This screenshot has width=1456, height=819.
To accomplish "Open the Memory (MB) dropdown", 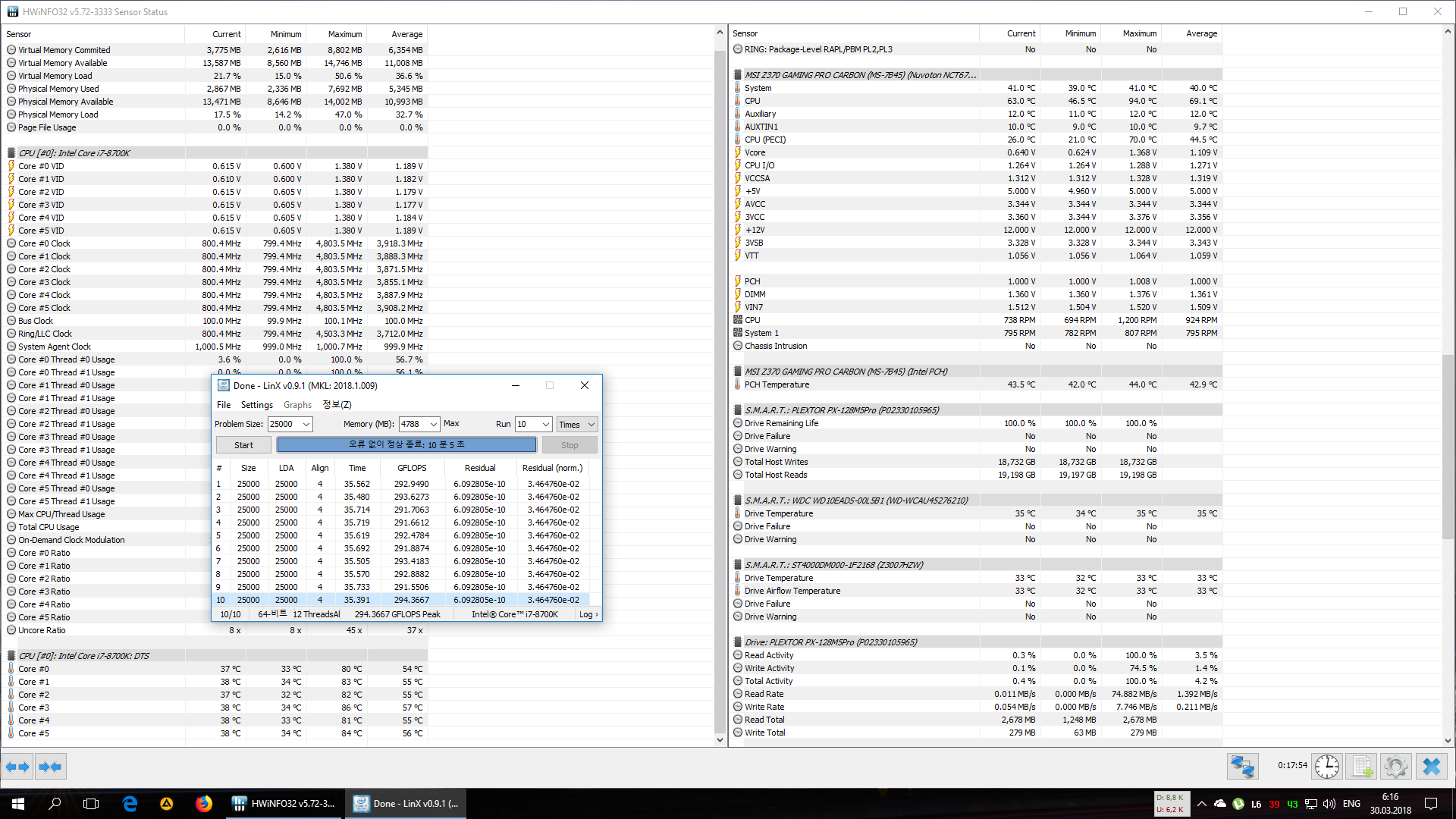I will [433, 425].
